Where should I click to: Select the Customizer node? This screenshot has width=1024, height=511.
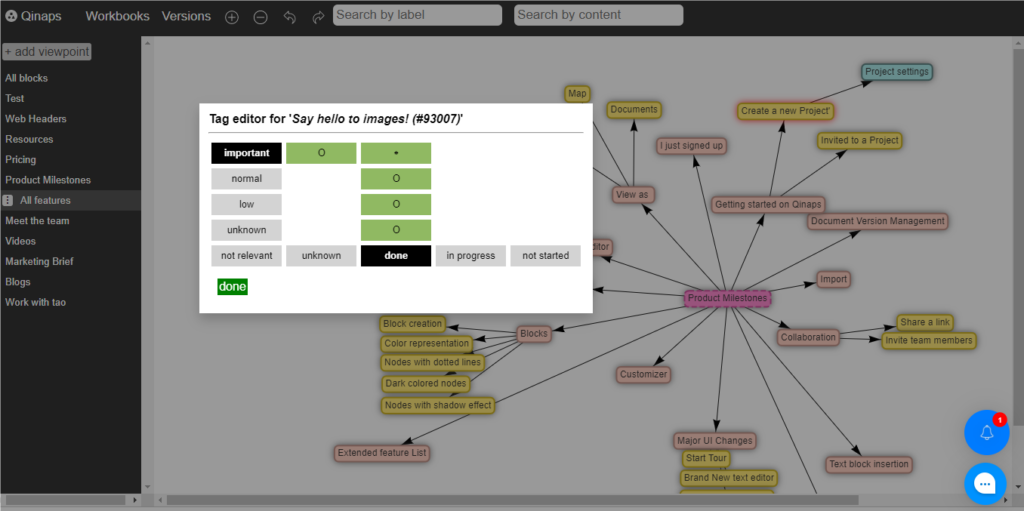click(x=643, y=374)
